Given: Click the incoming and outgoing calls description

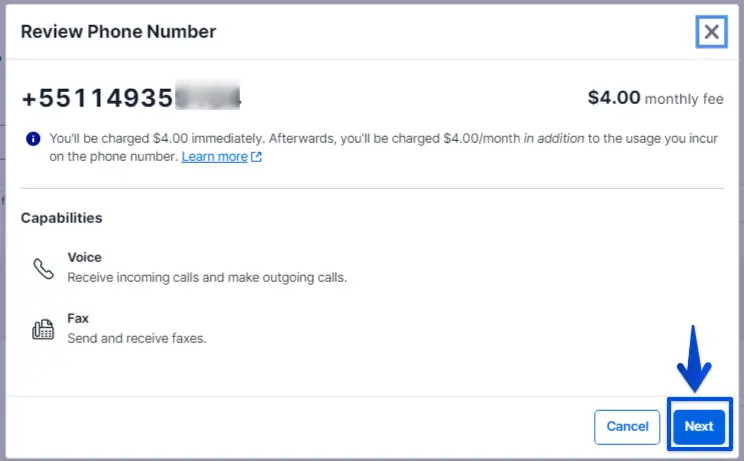Looking at the screenshot, I should [x=207, y=277].
